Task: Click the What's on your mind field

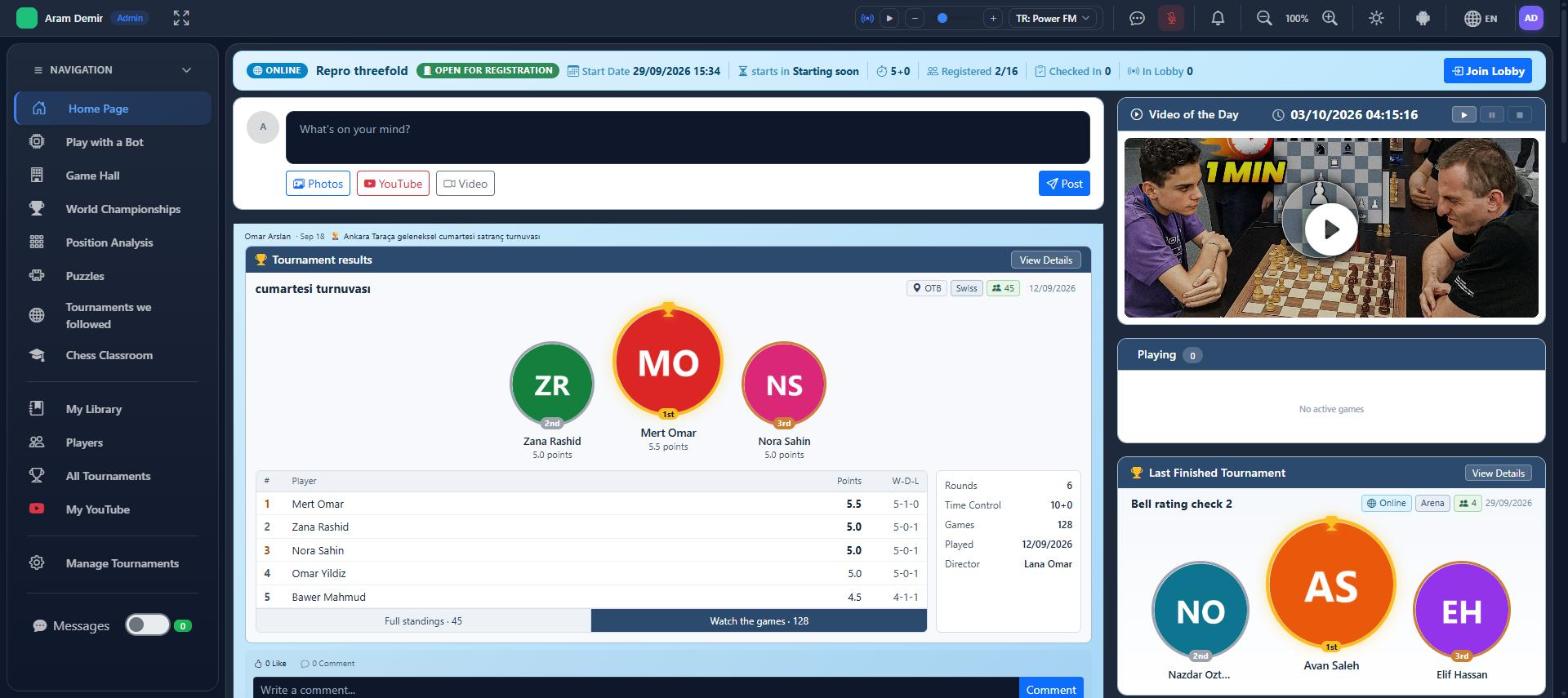Action: click(x=688, y=137)
